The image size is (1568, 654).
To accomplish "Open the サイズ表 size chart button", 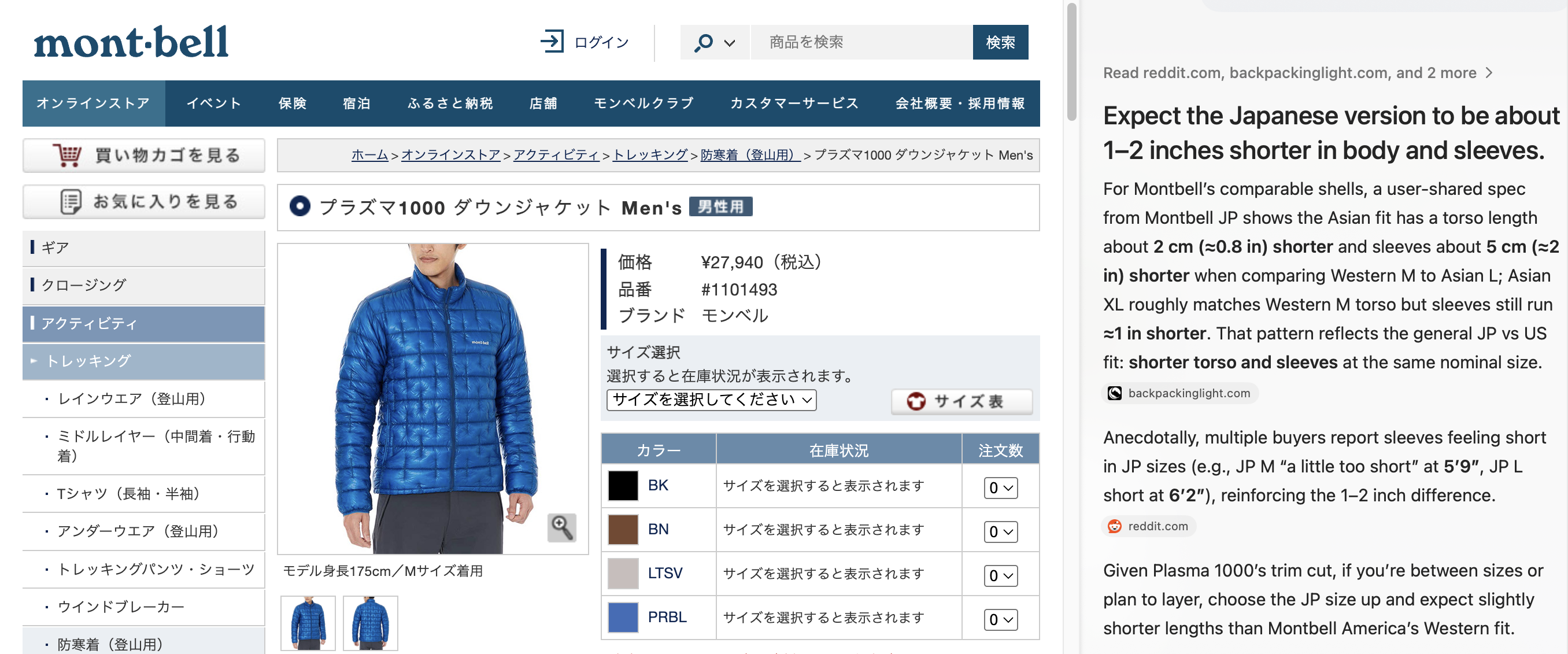I will pos(961,401).
